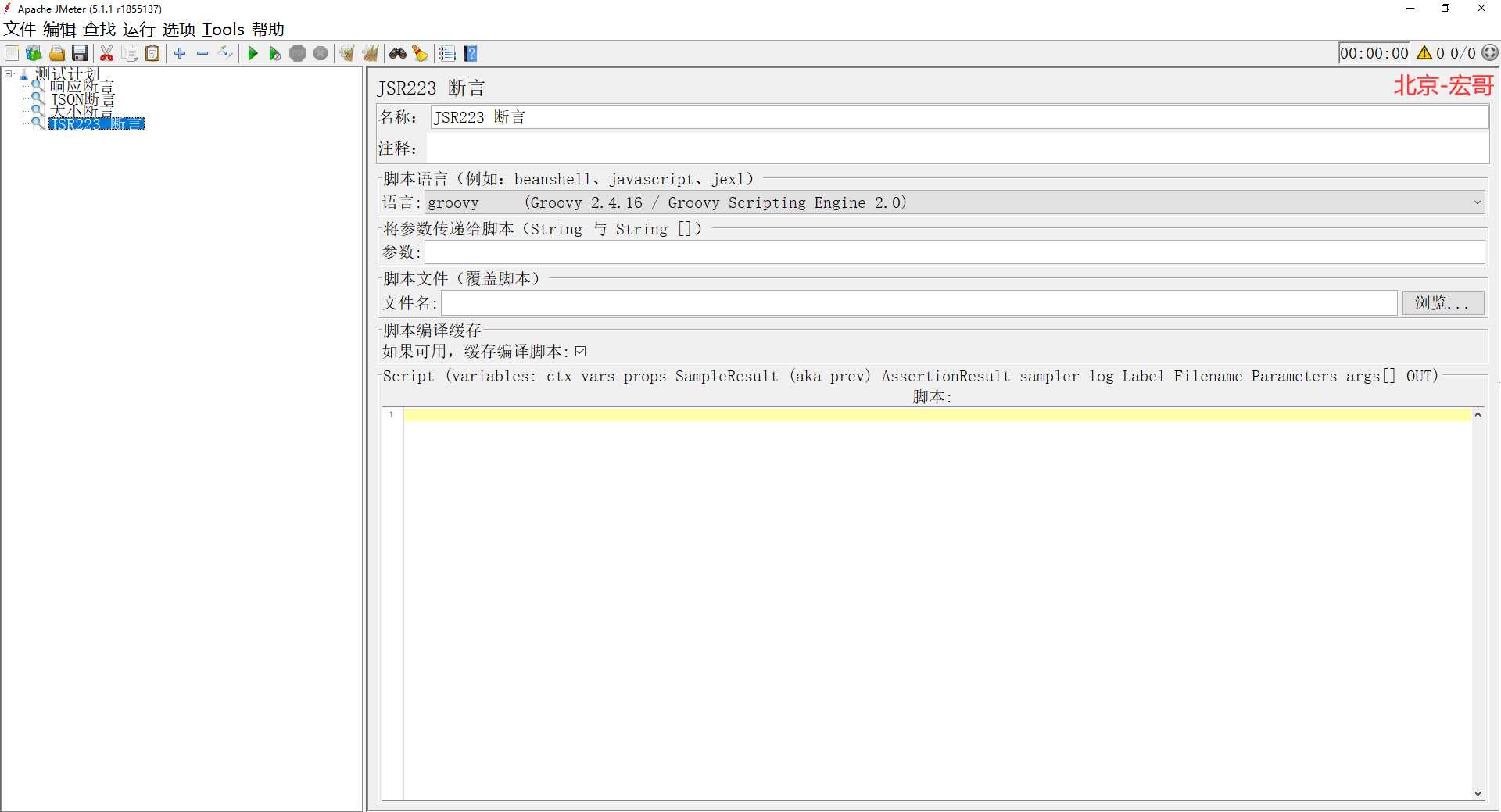Image resolution: width=1501 pixels, height=812 pixels.
Task: Clear all results with double broom icon
Action: (x=371, y=53)
